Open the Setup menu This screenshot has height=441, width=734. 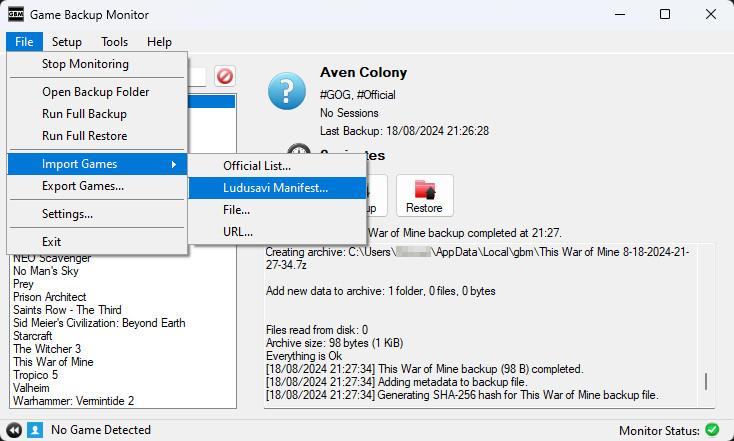click(x=67, y=42)
